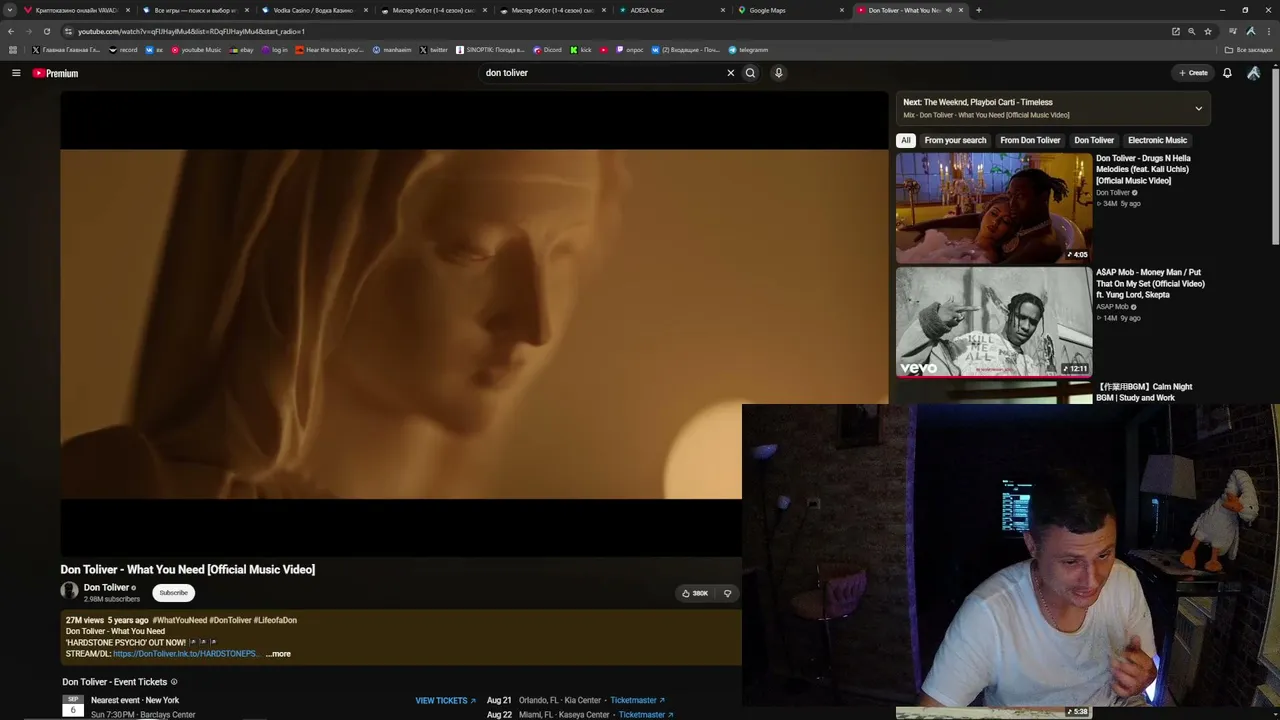The height and width of the screenshot is (720, 1280).
Task: Switch to the Vodka Casino tab
Action: (x=316, y=10)
